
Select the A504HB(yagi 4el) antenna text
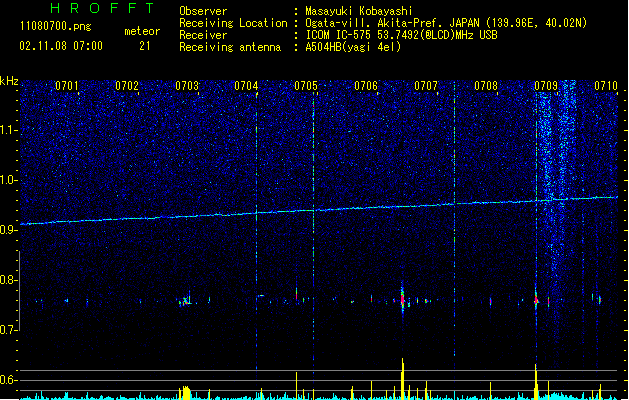pyautogui.click(x=353, y=47)
